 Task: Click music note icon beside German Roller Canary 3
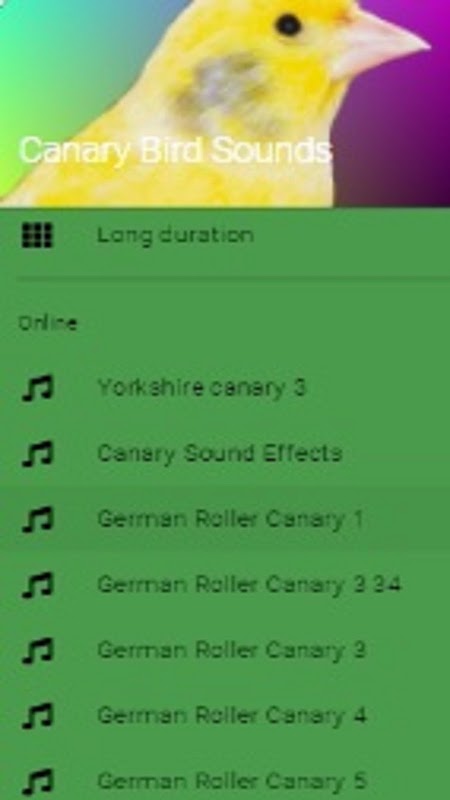(37, 650)
